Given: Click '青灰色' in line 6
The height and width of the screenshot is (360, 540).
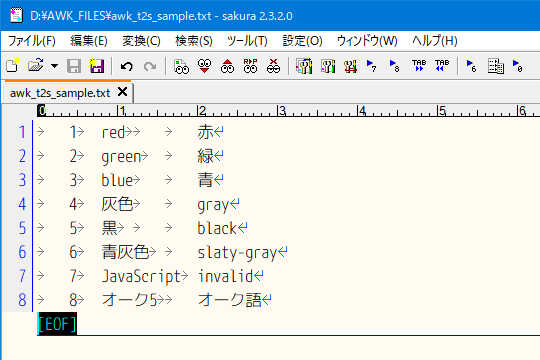Looking at the screenshot, I should click(x=125, y=252).
